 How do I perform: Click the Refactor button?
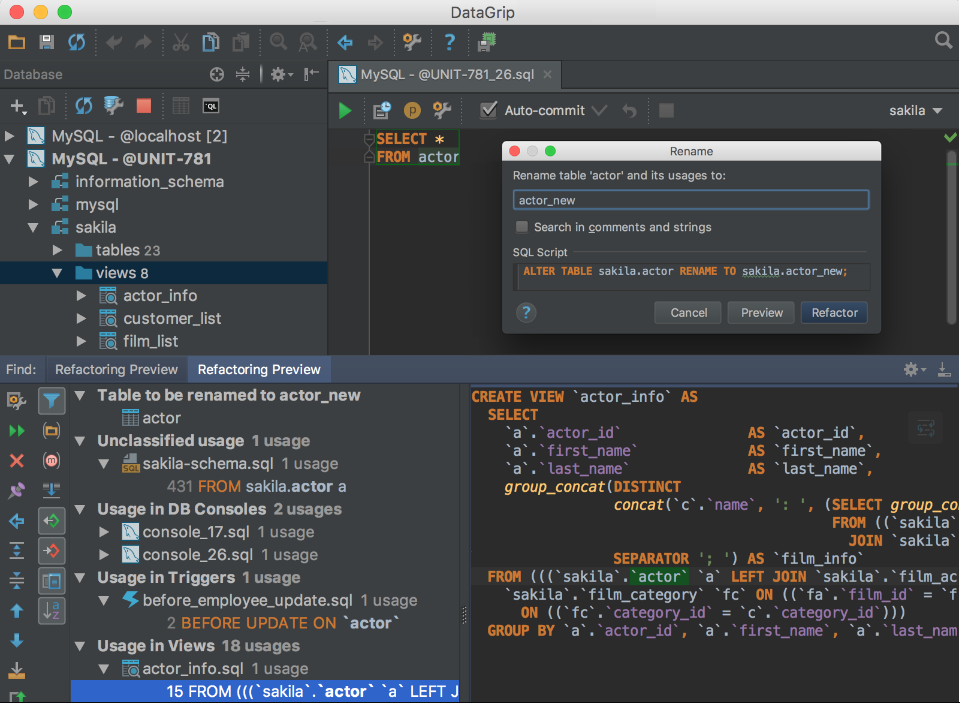pyautogui.click(x=833, y=312)
